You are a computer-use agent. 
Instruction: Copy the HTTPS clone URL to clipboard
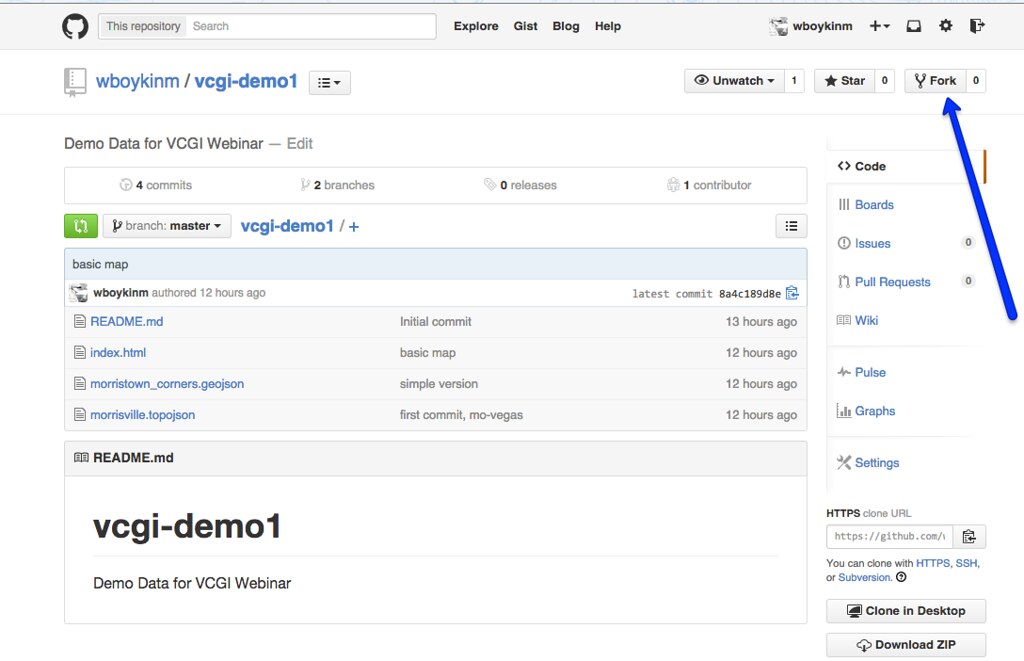click(969, 536)
